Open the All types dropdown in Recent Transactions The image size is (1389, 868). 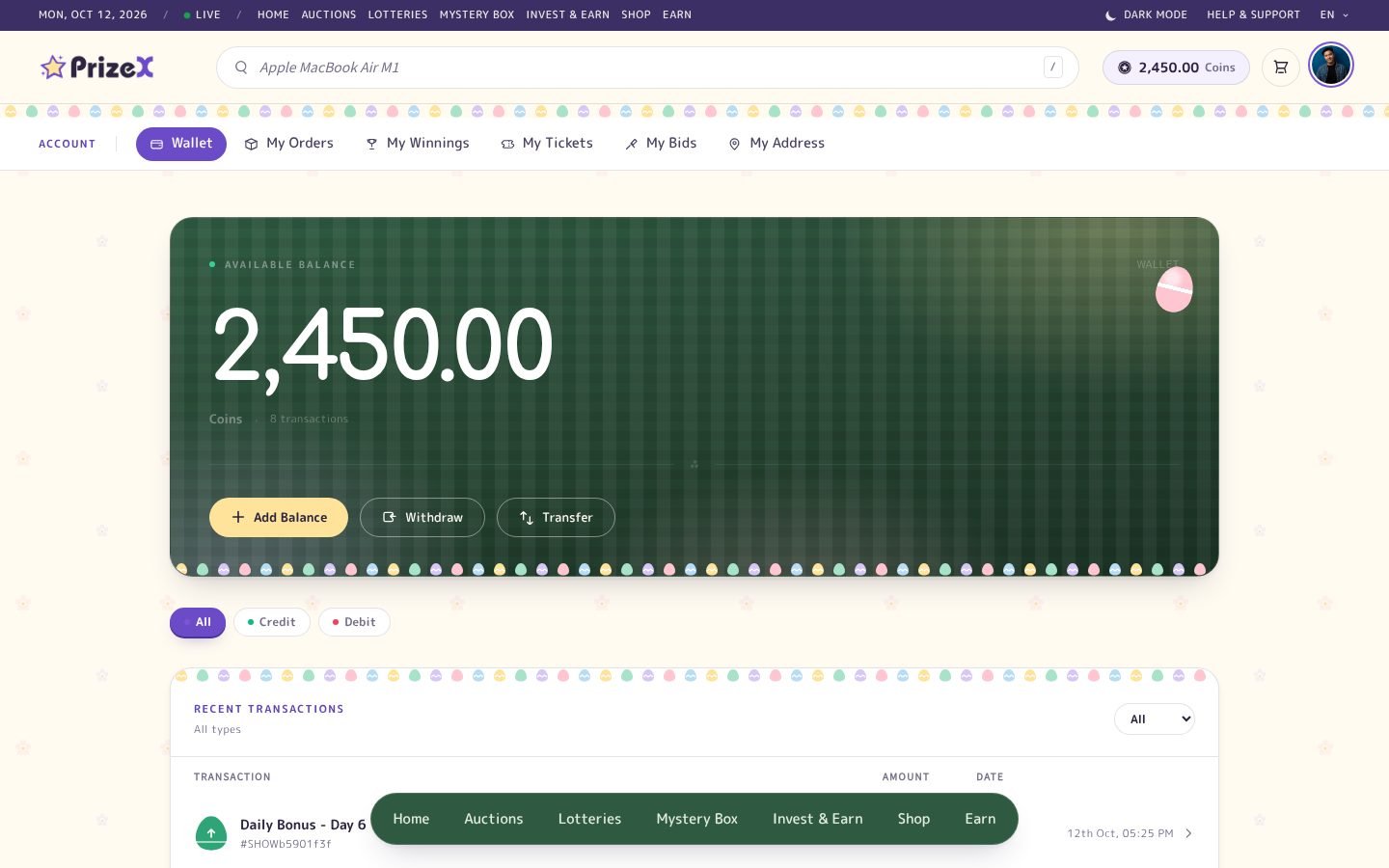pyautogui.click(x=1155, y=719)
